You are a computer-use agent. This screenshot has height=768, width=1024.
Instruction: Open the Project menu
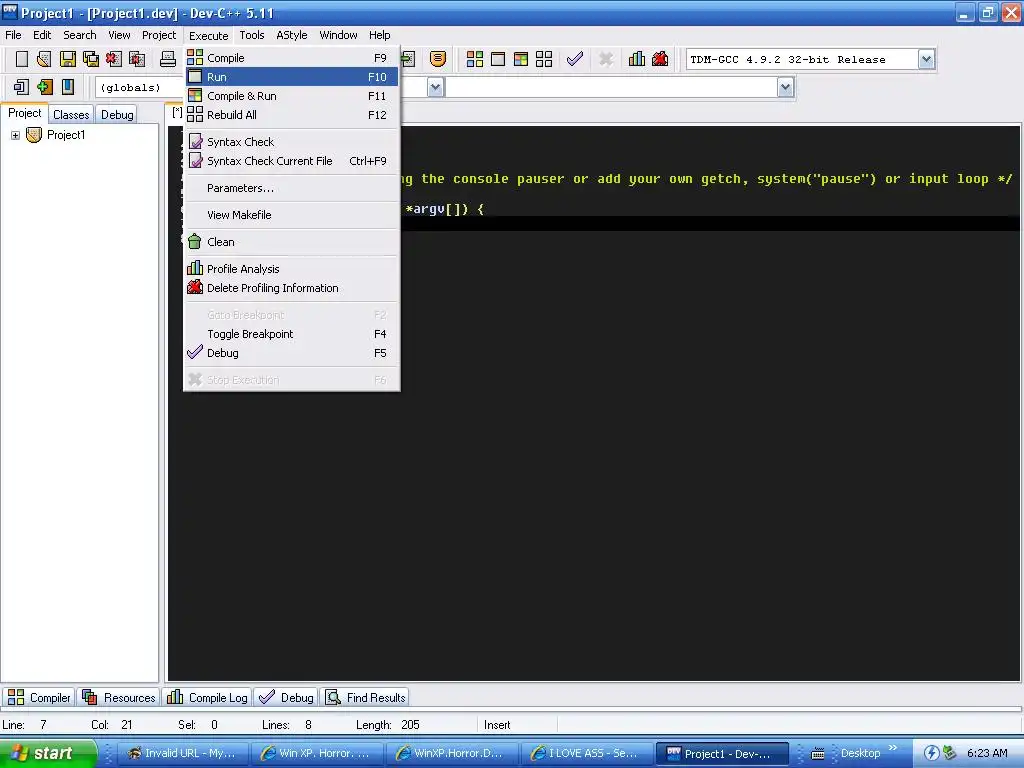point(159,35)
